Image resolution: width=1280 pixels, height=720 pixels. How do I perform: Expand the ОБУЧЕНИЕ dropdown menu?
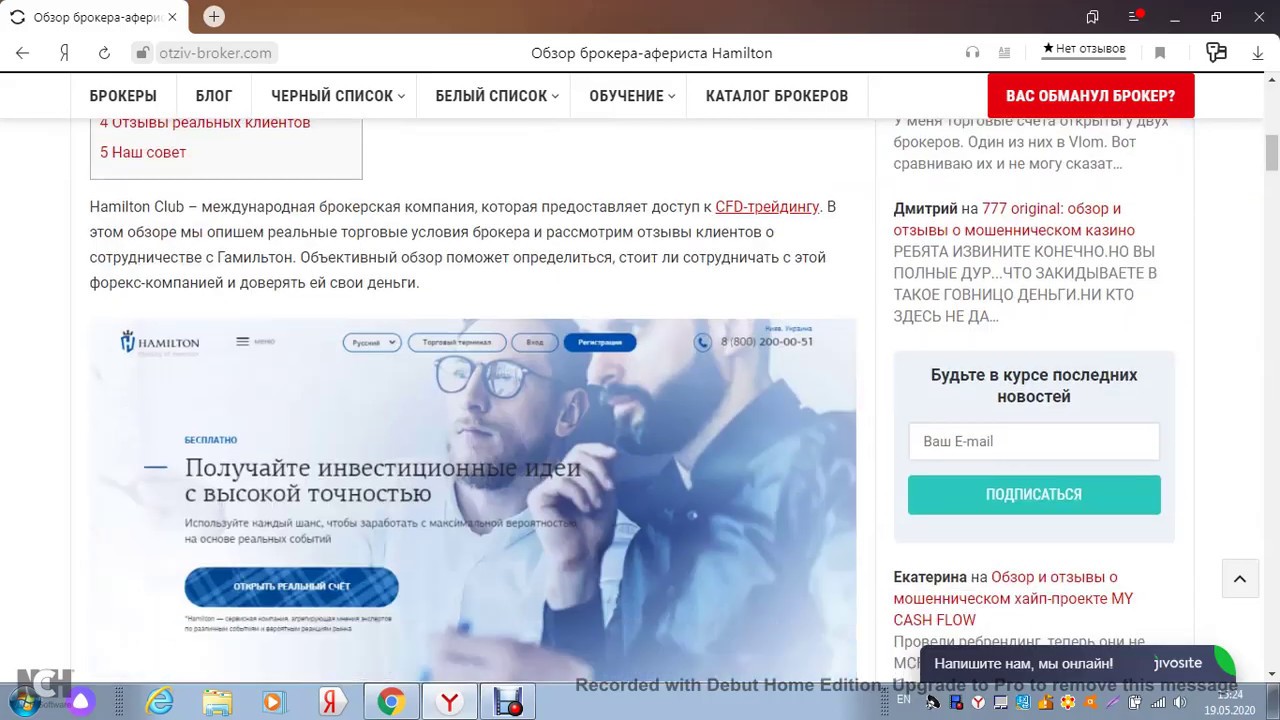point(632,96)
